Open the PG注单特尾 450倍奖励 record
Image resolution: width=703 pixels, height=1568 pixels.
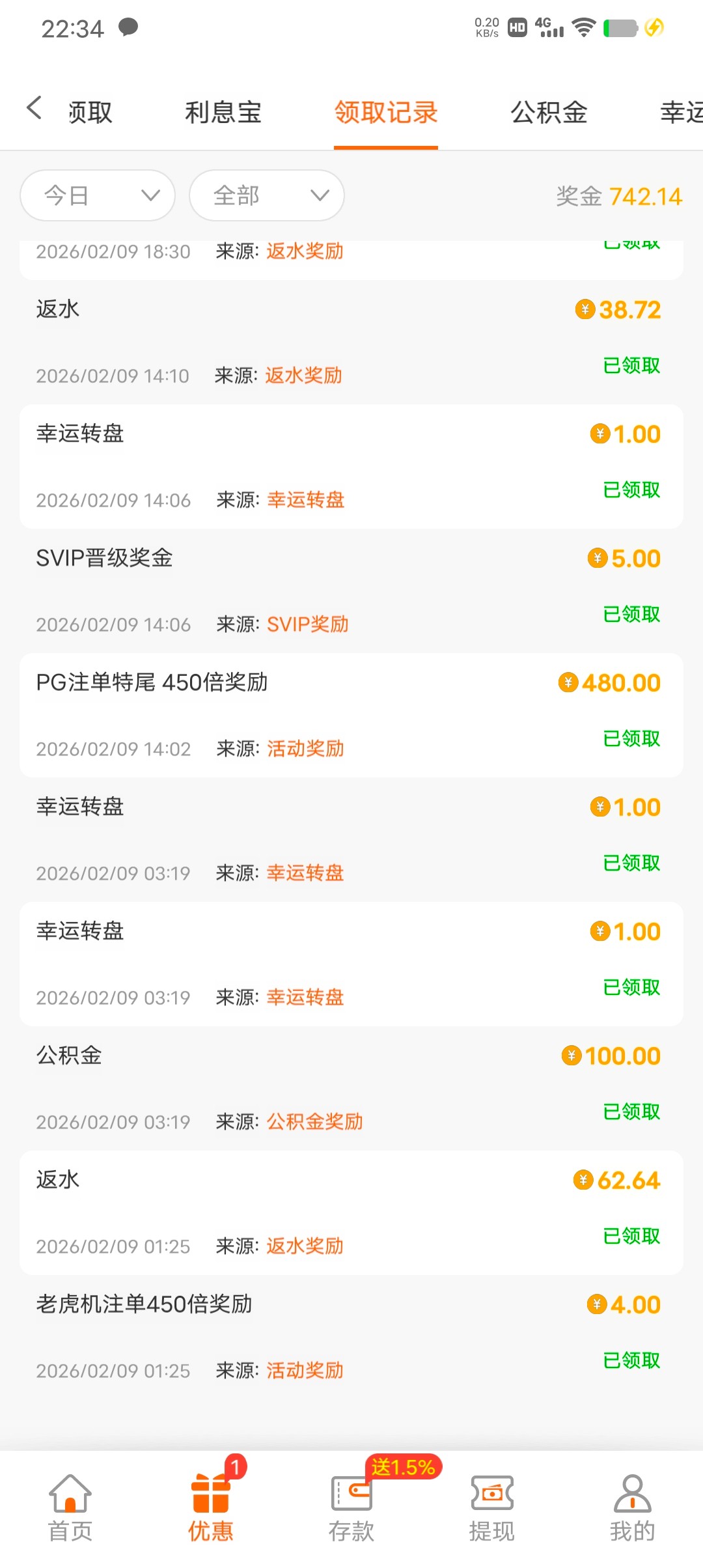point(152,682)
